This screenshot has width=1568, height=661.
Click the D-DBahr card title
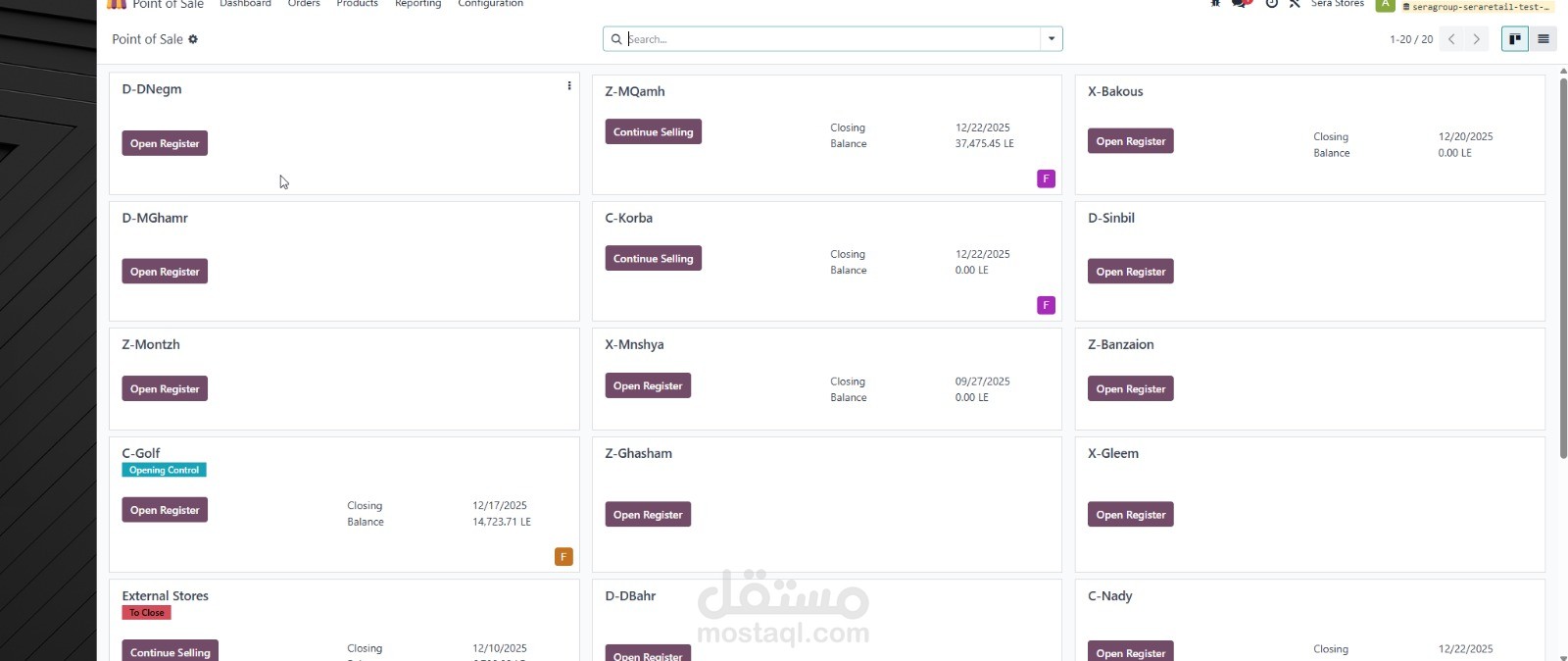pyautogui.click(x=630, y=596)
